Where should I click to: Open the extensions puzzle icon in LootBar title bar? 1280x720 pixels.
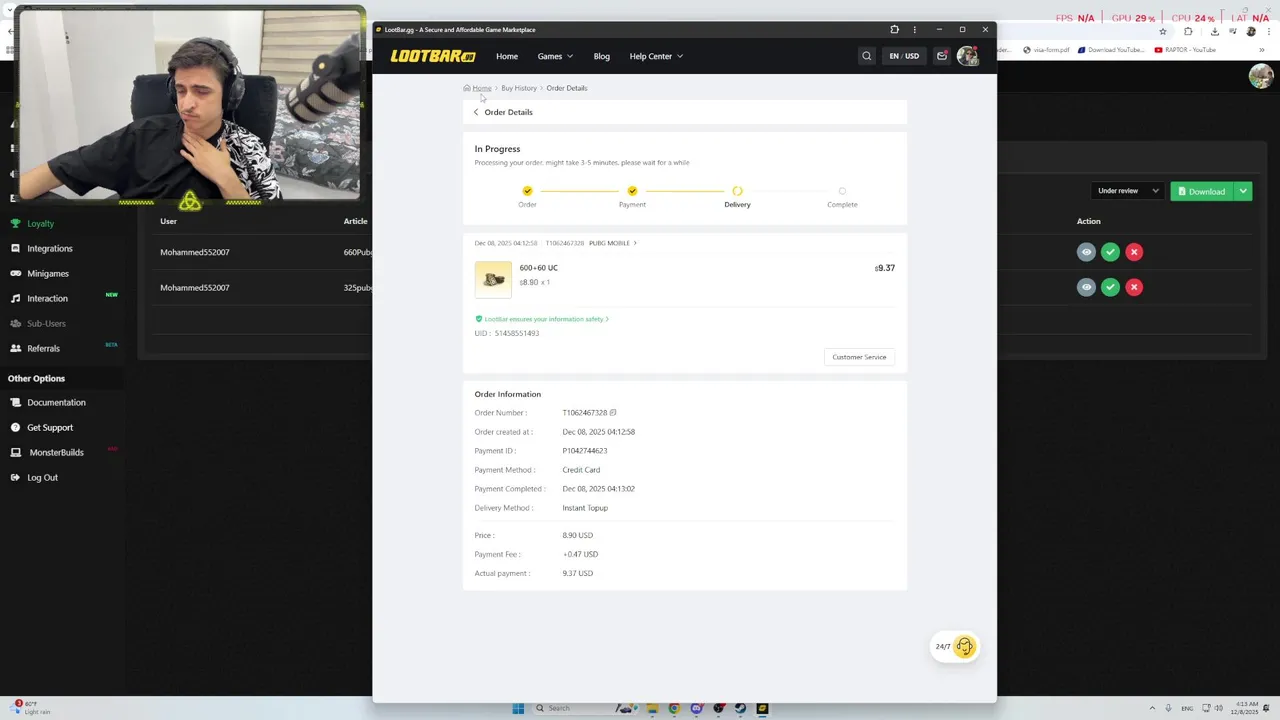(x=895, y=30)
